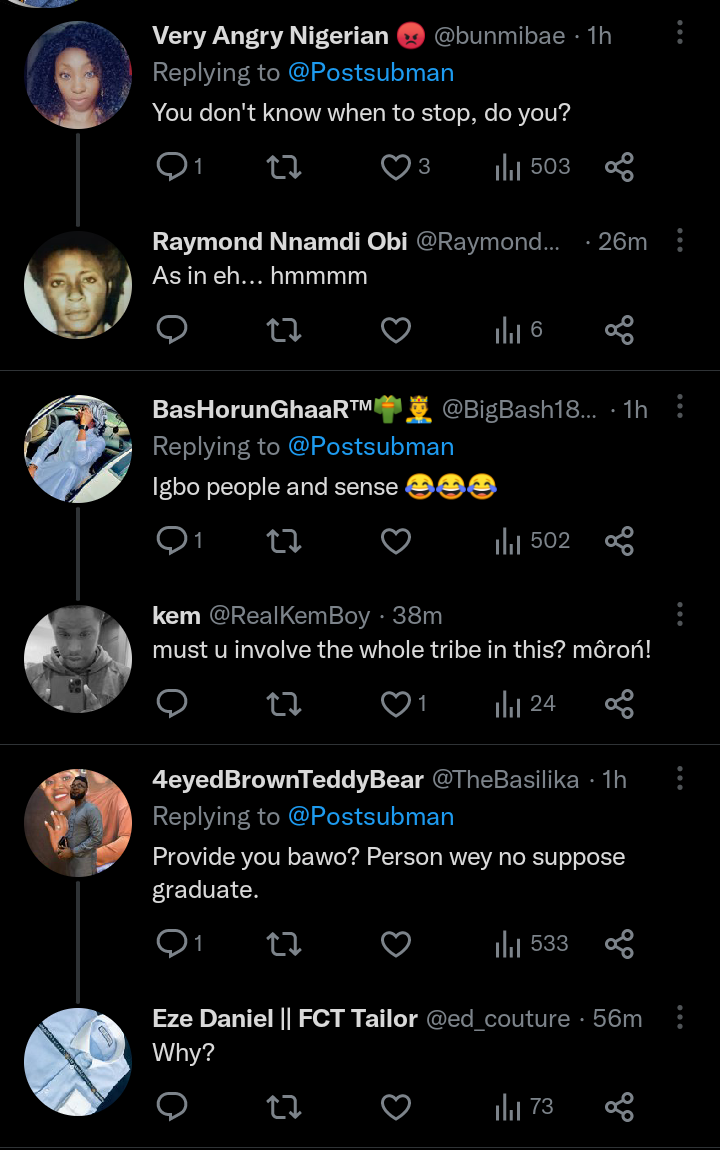Expand options menu for 4eyedBrownTeddyBear's tweet

pos(680,778)
